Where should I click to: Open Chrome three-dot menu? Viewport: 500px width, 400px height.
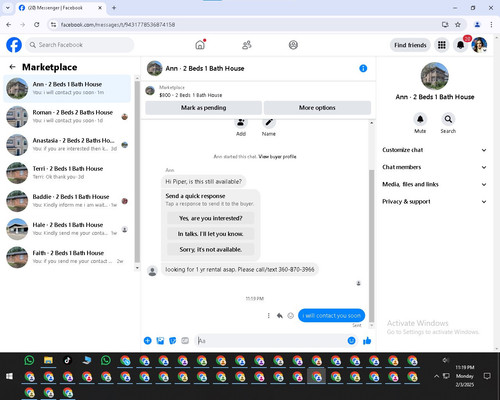(491, 24)
